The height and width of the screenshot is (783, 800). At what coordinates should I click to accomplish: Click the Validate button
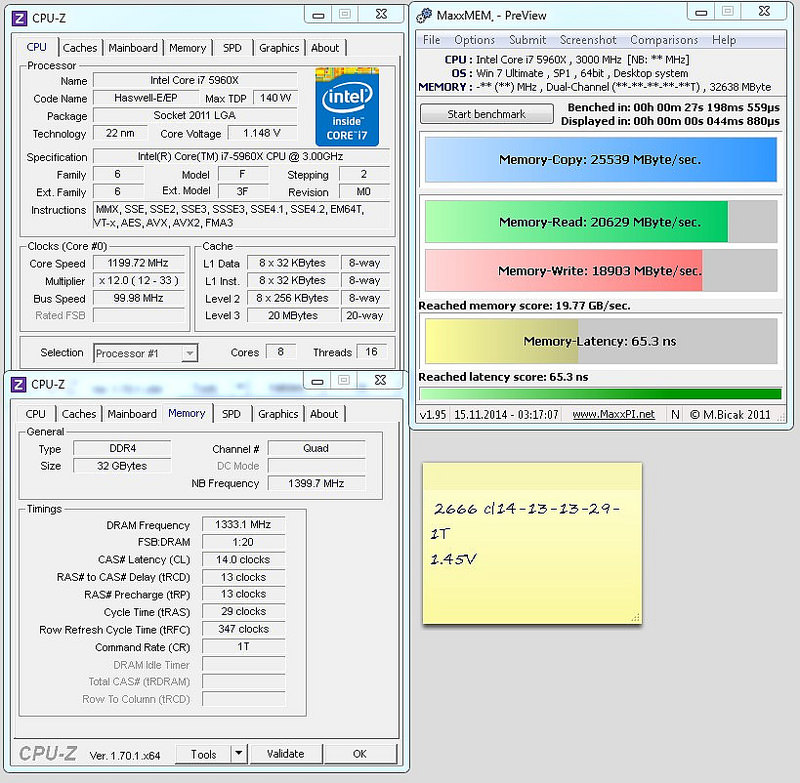(286, 753)
